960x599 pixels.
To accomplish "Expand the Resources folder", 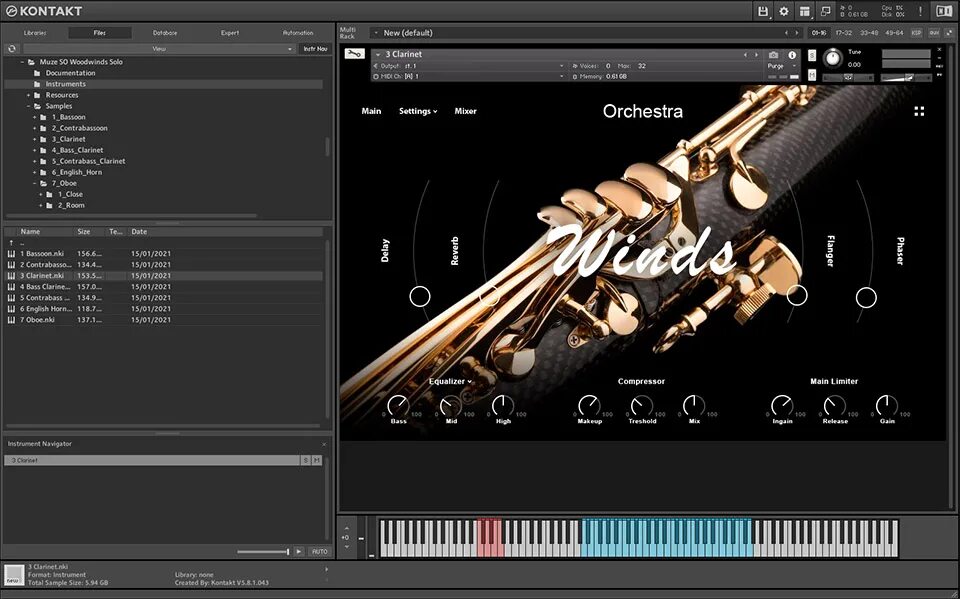I will coord(29,95).
